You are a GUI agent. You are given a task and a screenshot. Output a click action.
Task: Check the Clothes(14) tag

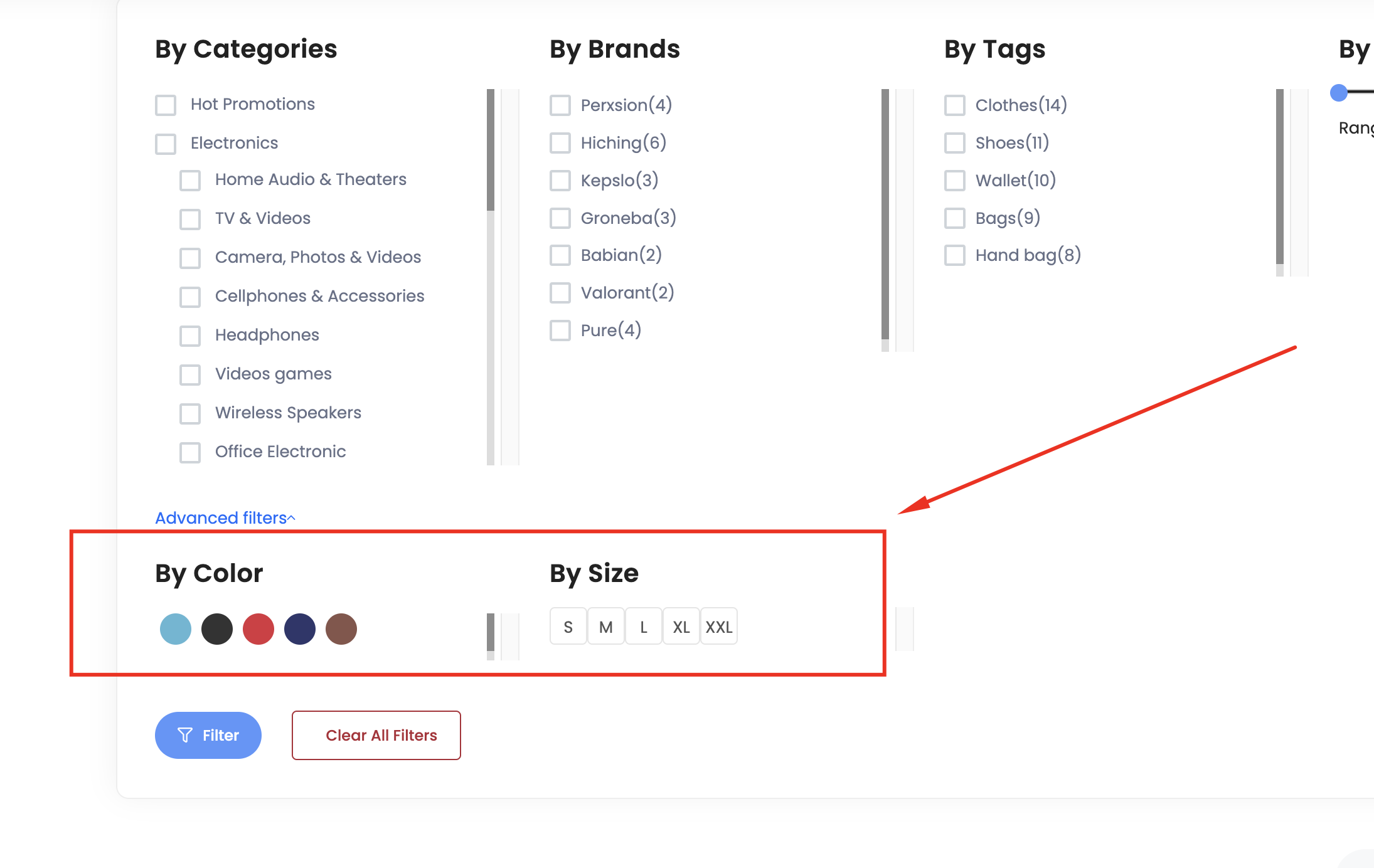[955, 105]
